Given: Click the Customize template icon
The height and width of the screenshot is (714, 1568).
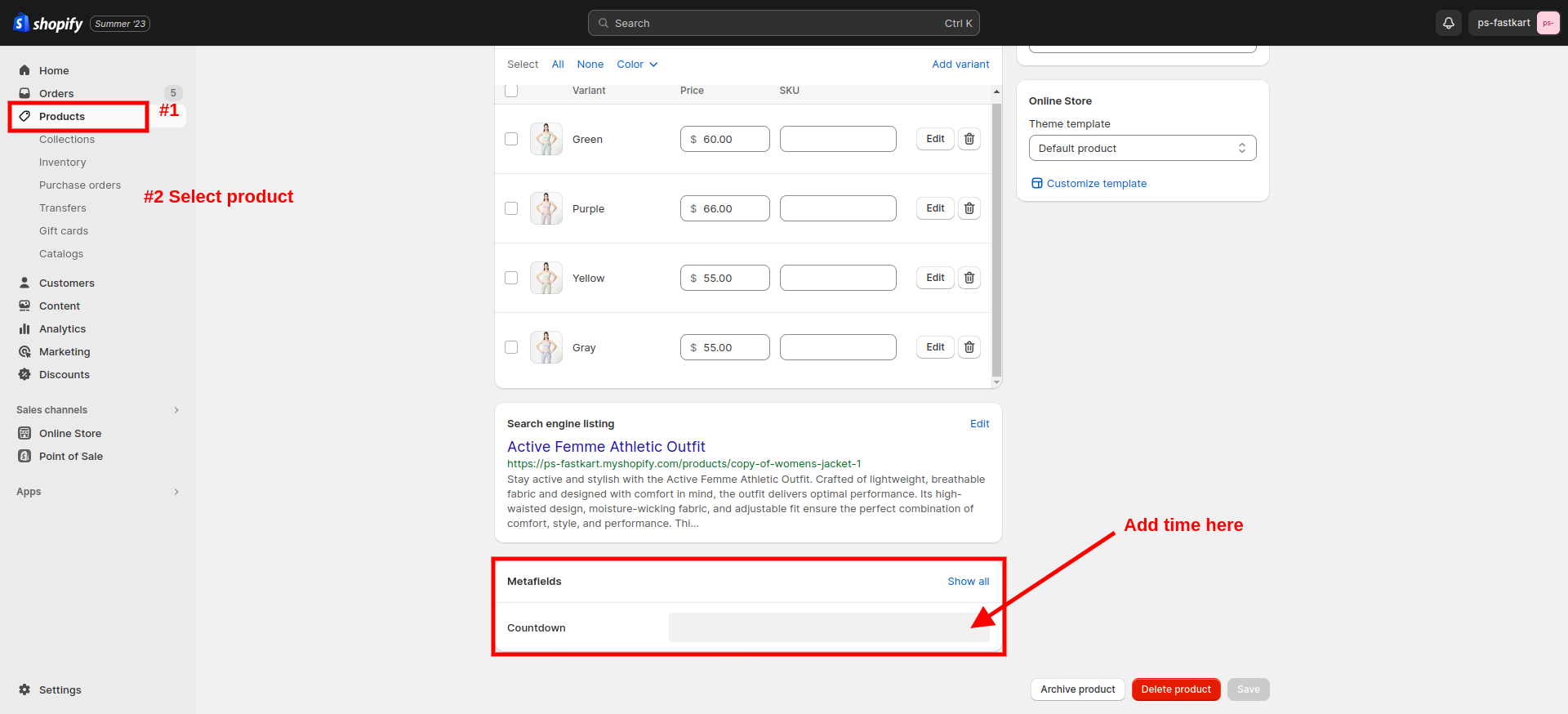Looking at the screenshot, I should point(1036,183).
